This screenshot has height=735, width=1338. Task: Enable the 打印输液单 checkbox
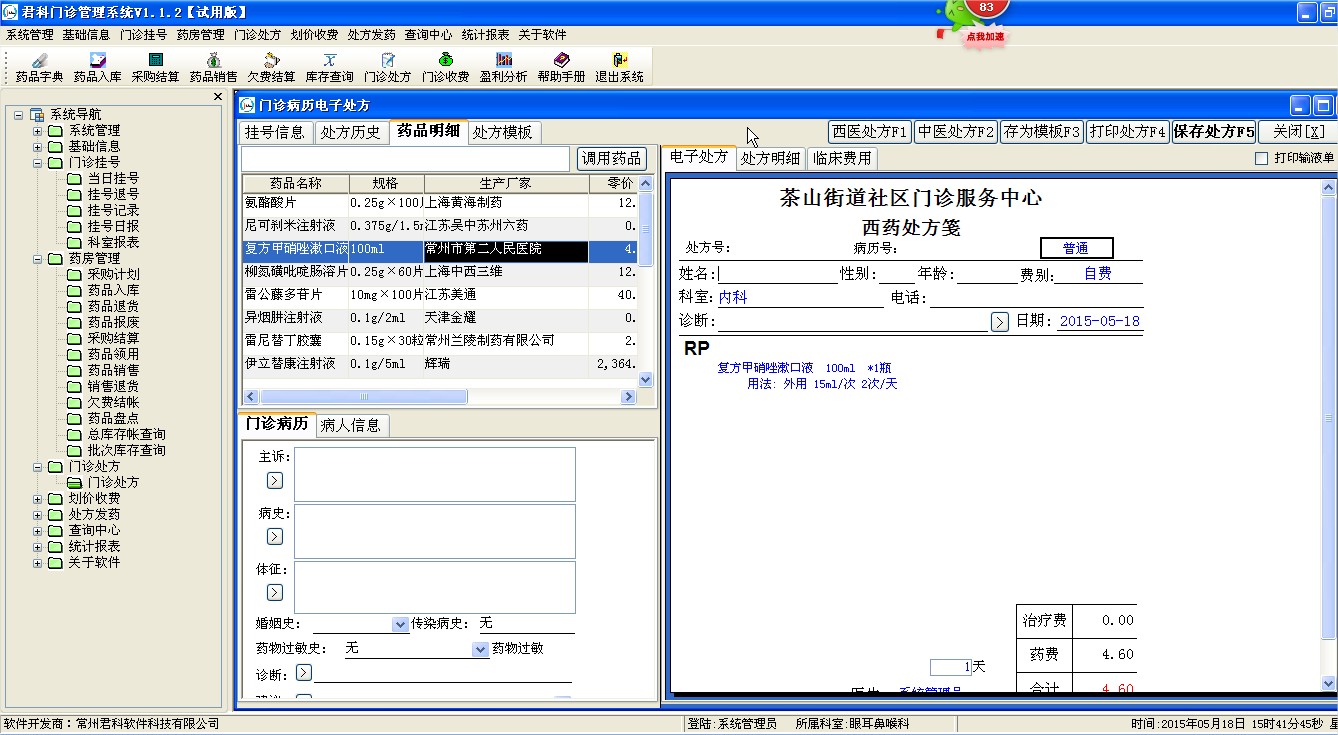pos(1261,158)
